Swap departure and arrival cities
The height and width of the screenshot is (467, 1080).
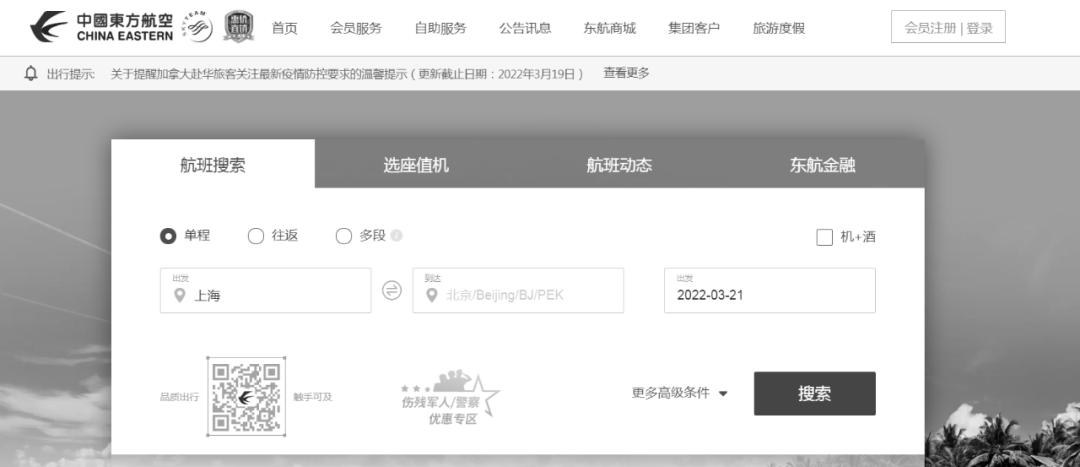(391, 291)
